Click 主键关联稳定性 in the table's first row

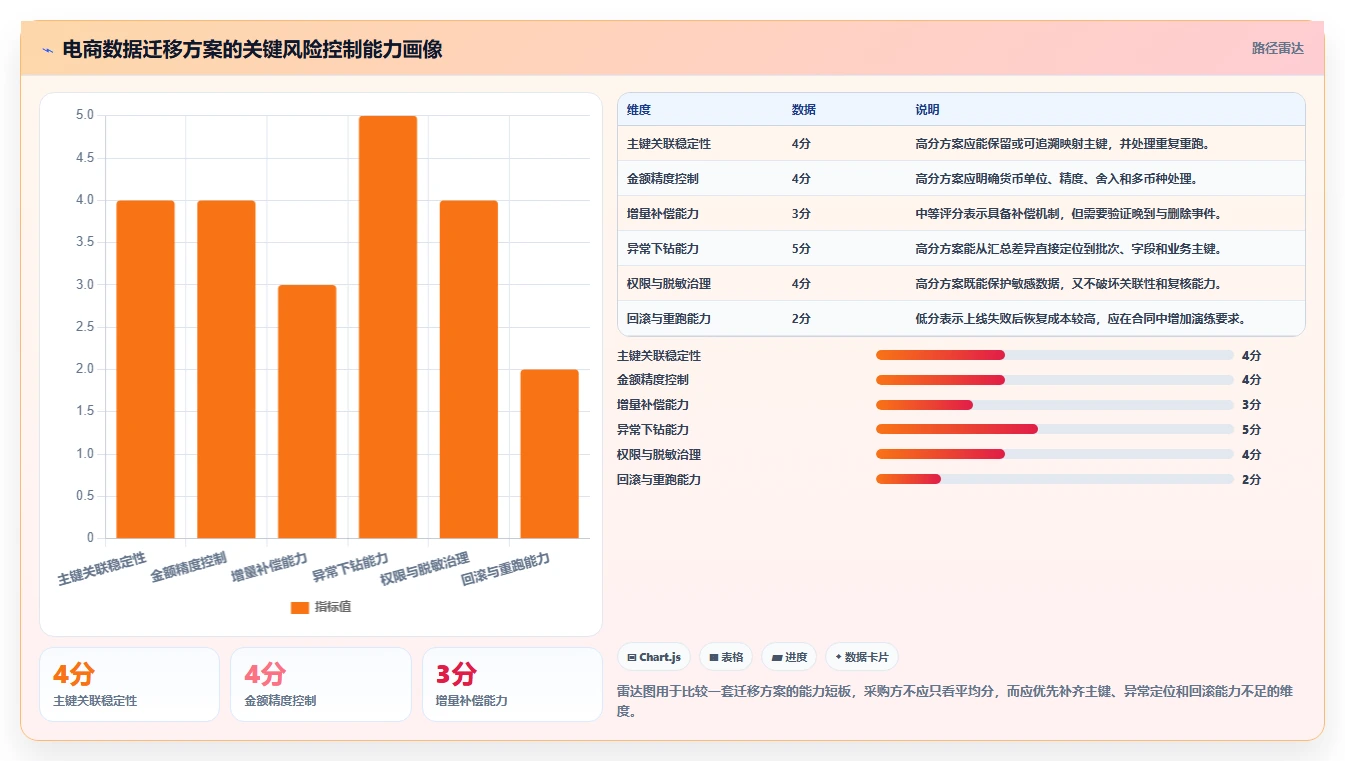[669, 144]
